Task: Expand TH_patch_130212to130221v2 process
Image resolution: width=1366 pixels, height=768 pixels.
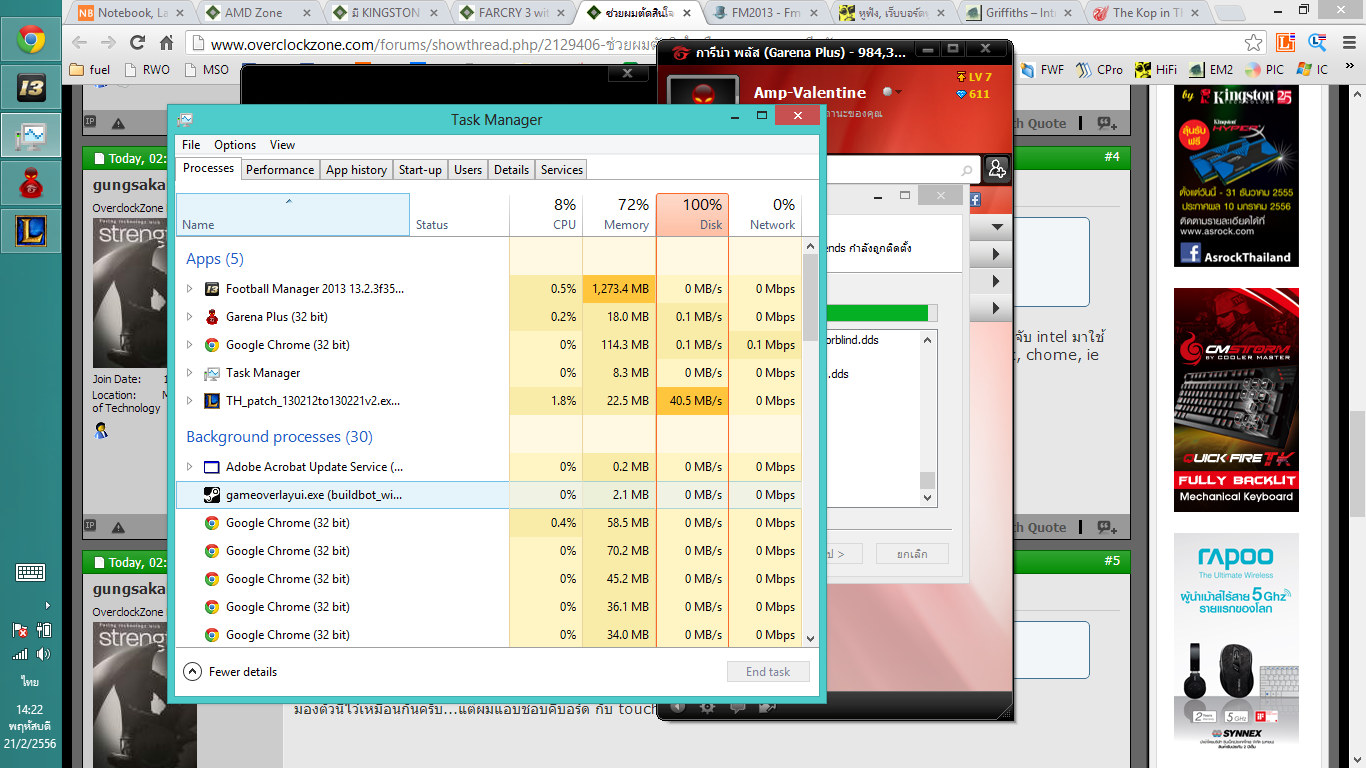Action: (190, 401)
